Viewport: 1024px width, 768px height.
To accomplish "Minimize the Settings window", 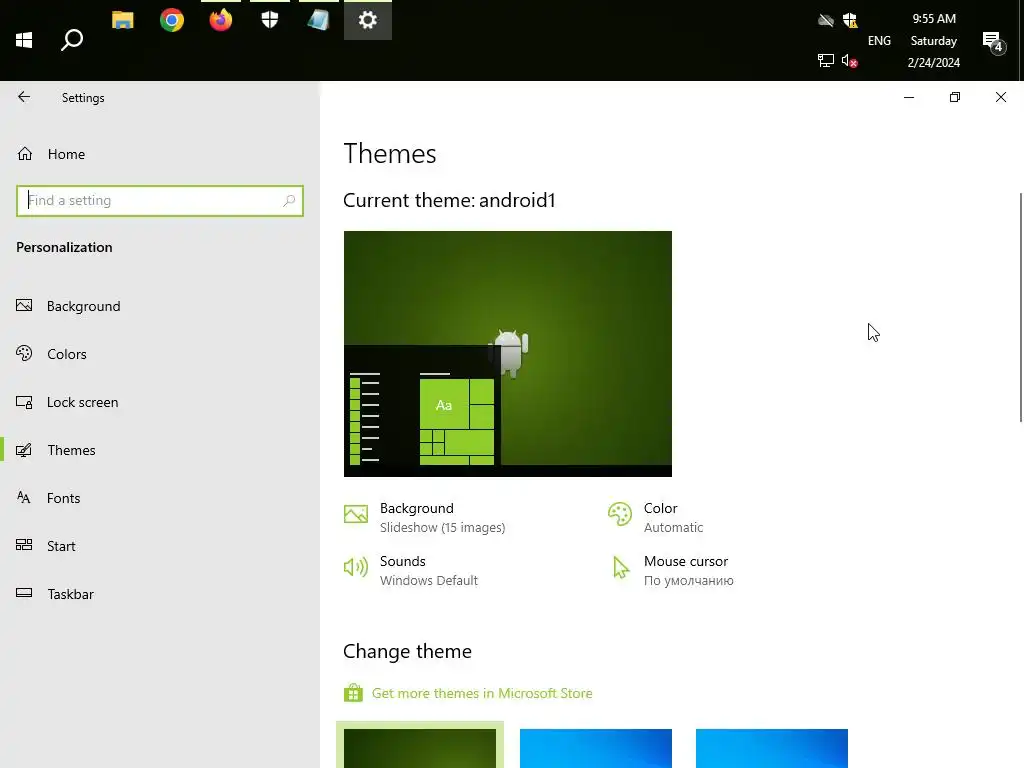I will 908,97.
